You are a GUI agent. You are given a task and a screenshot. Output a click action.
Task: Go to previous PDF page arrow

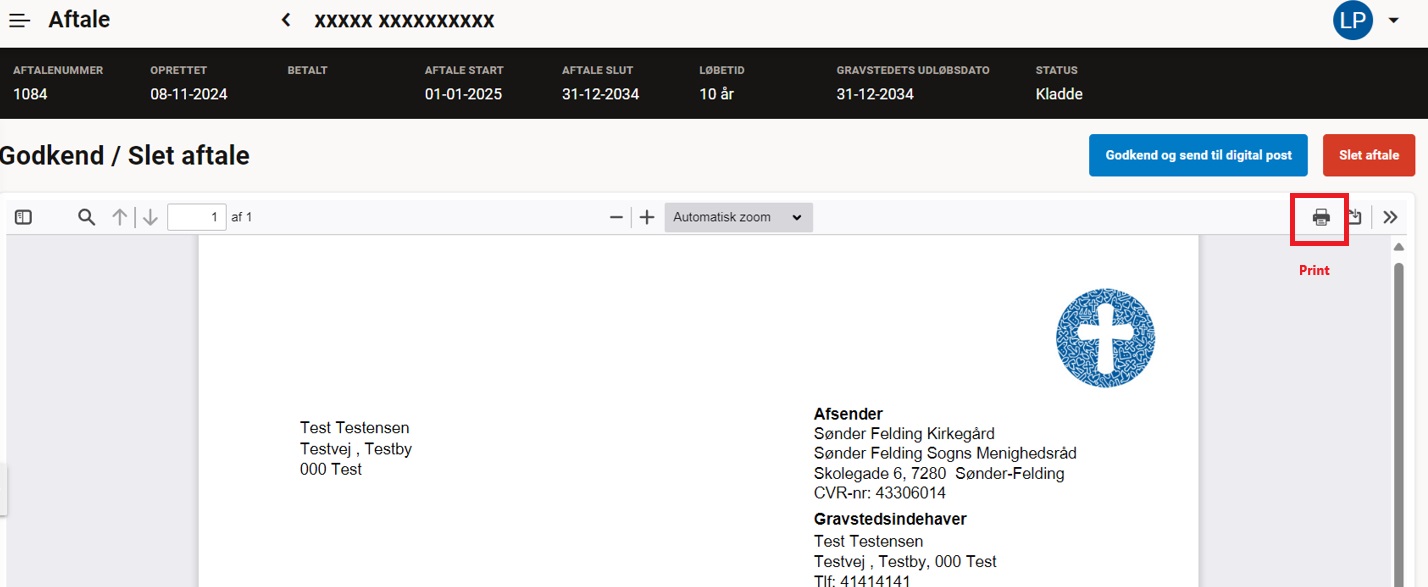(119, 217)
